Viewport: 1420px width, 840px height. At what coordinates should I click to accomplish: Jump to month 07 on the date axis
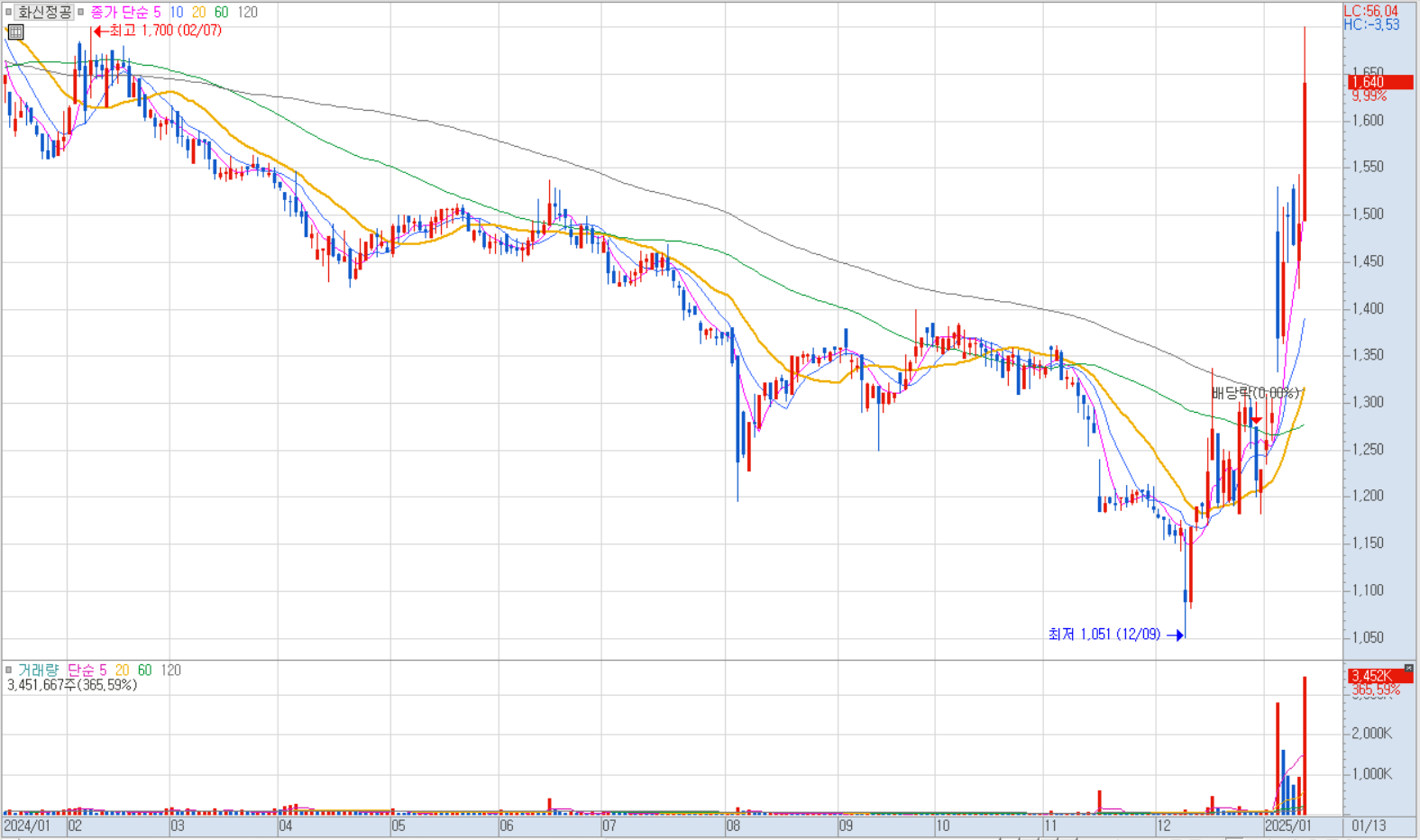click(609, 826)
